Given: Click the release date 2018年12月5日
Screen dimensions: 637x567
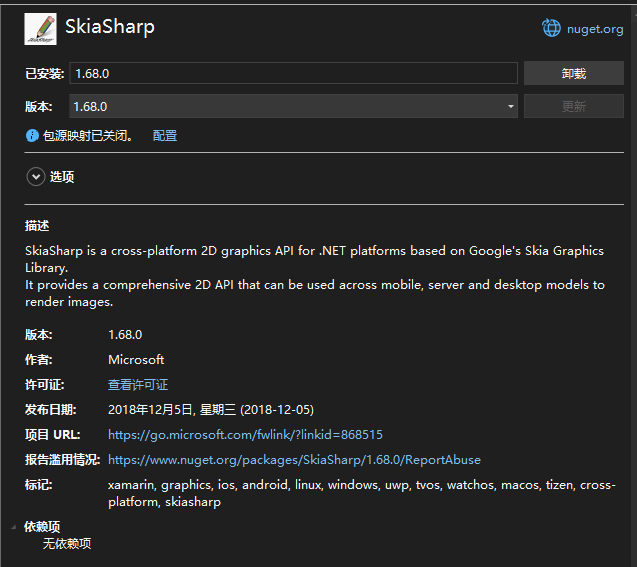Looking at the screenshot, I should click(211, 410).
